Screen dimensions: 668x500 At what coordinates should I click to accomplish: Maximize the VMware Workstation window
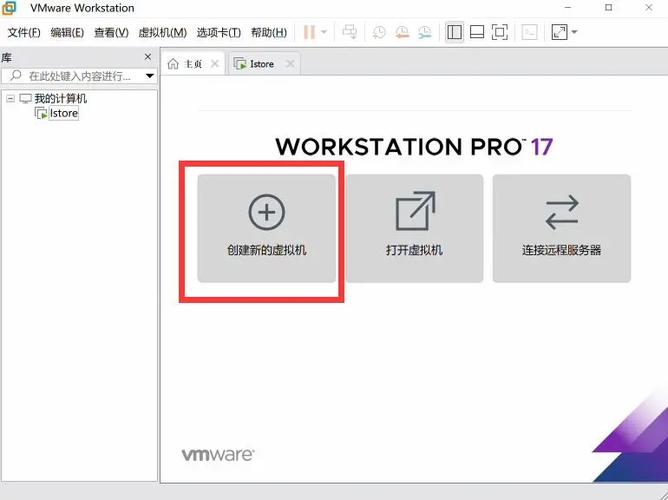pos(608,8)
